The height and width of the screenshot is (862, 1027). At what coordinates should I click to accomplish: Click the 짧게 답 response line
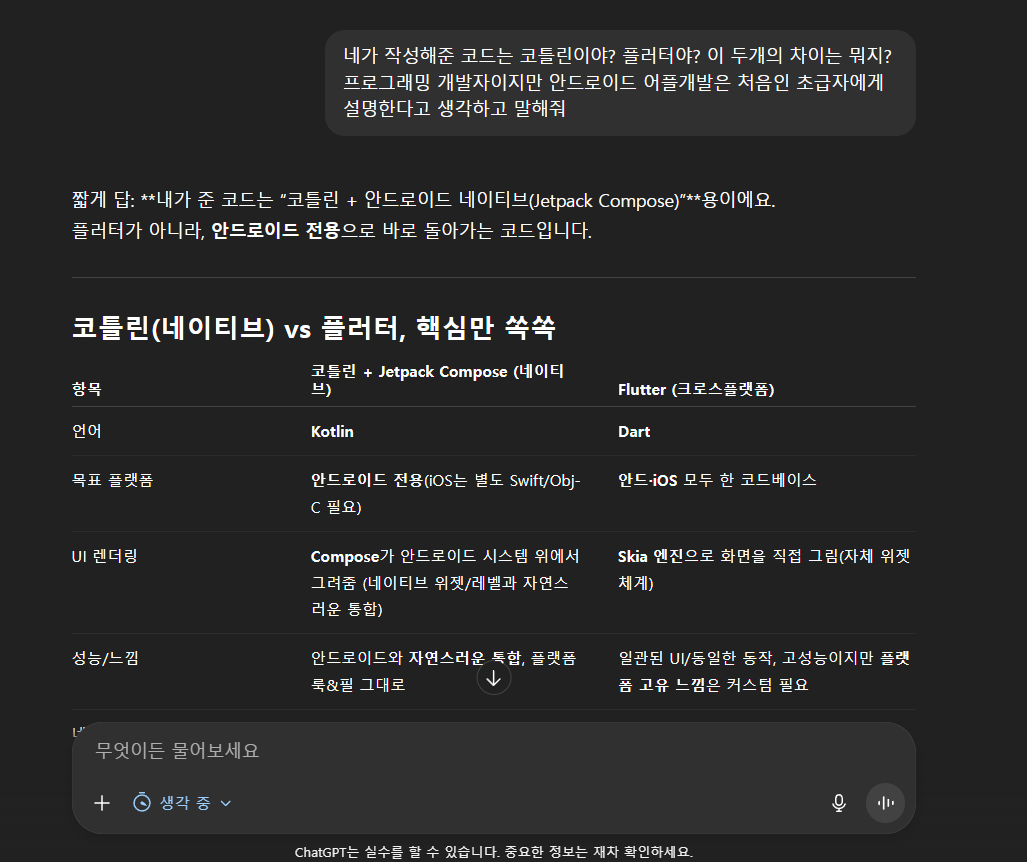tap(424, 200)
